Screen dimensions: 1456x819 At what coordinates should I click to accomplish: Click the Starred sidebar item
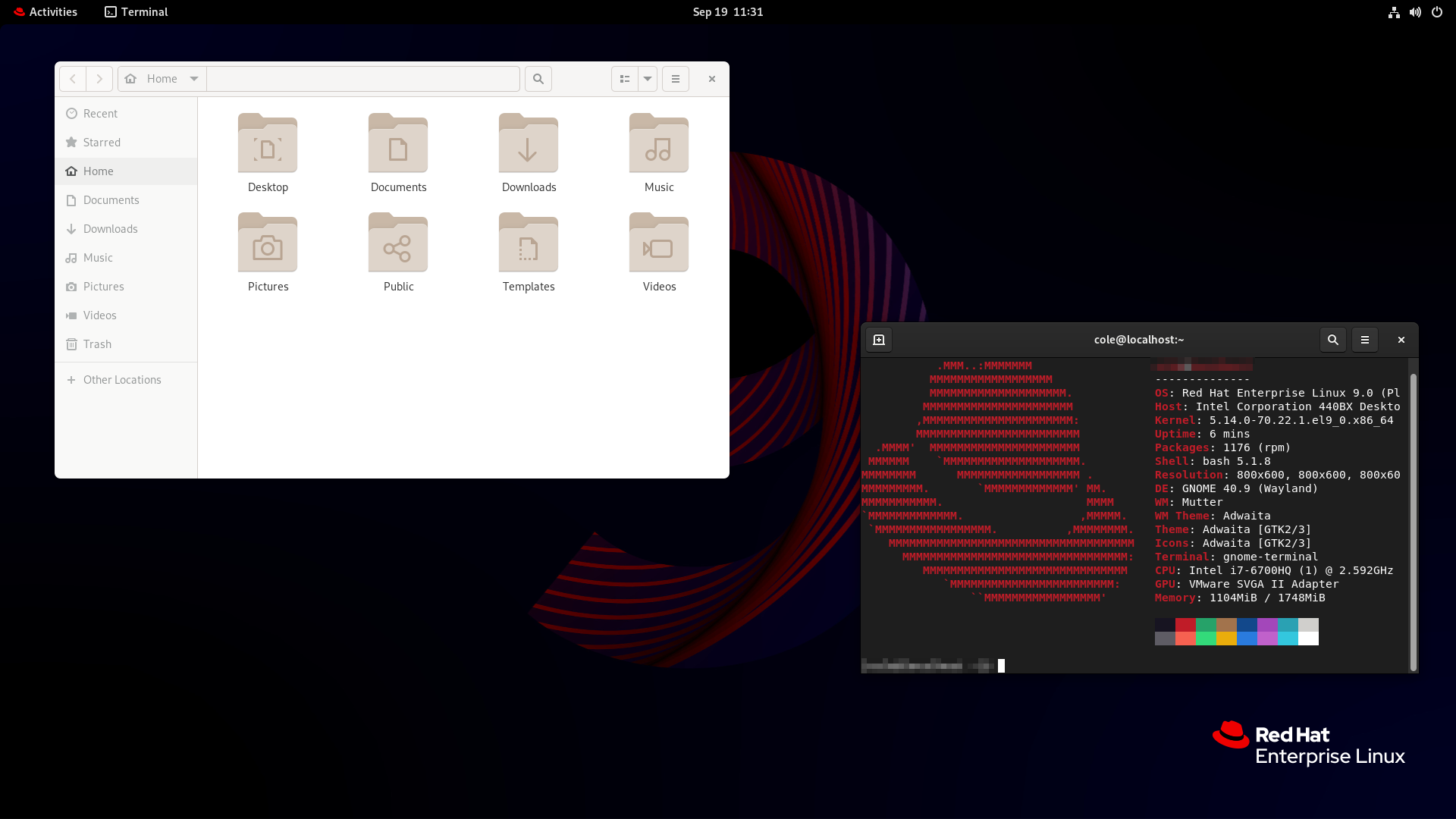point(101,141)
